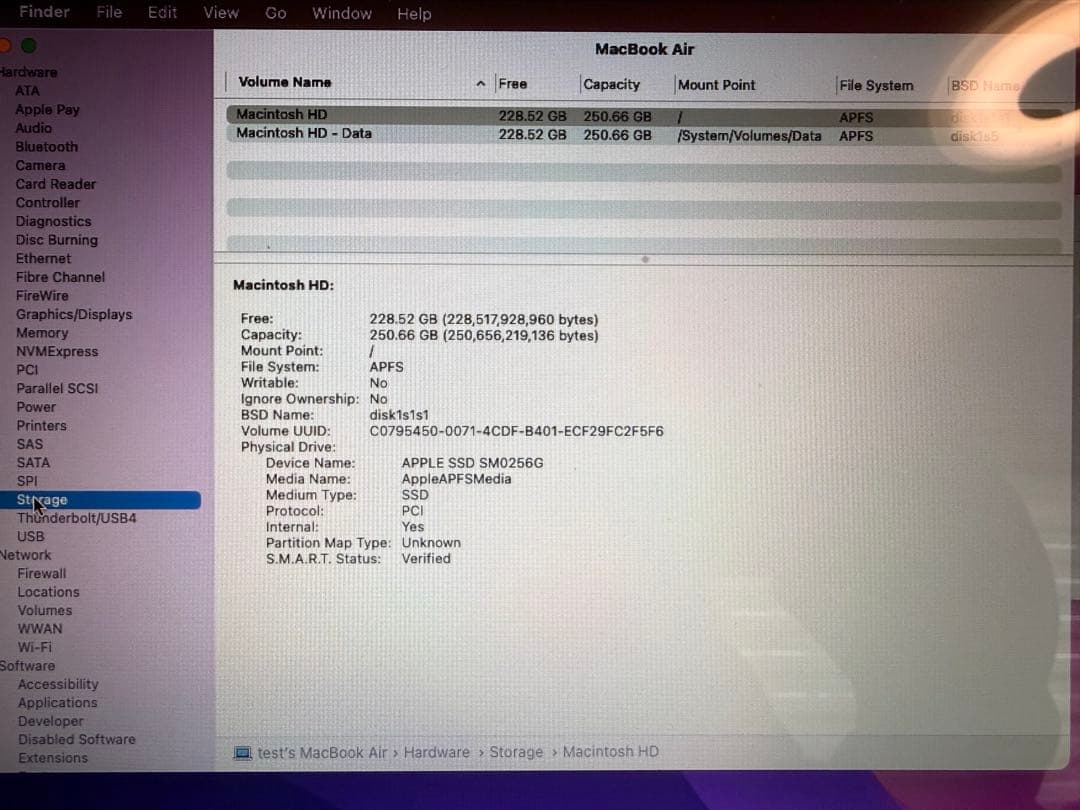Select Power in the Hardware sidebar
1080x810 pixels.
[36, 406]
